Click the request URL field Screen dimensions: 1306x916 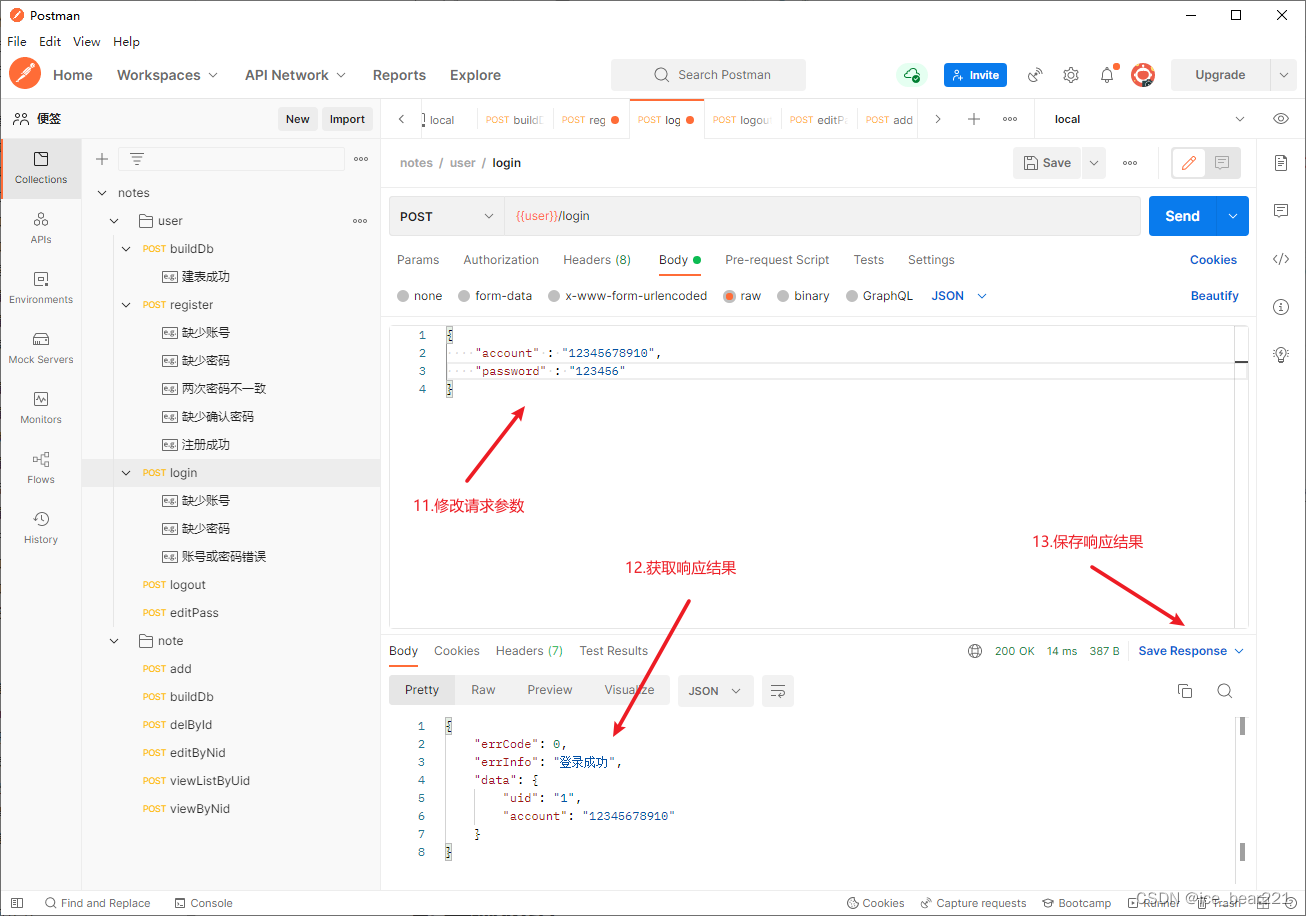pos(822,216)
